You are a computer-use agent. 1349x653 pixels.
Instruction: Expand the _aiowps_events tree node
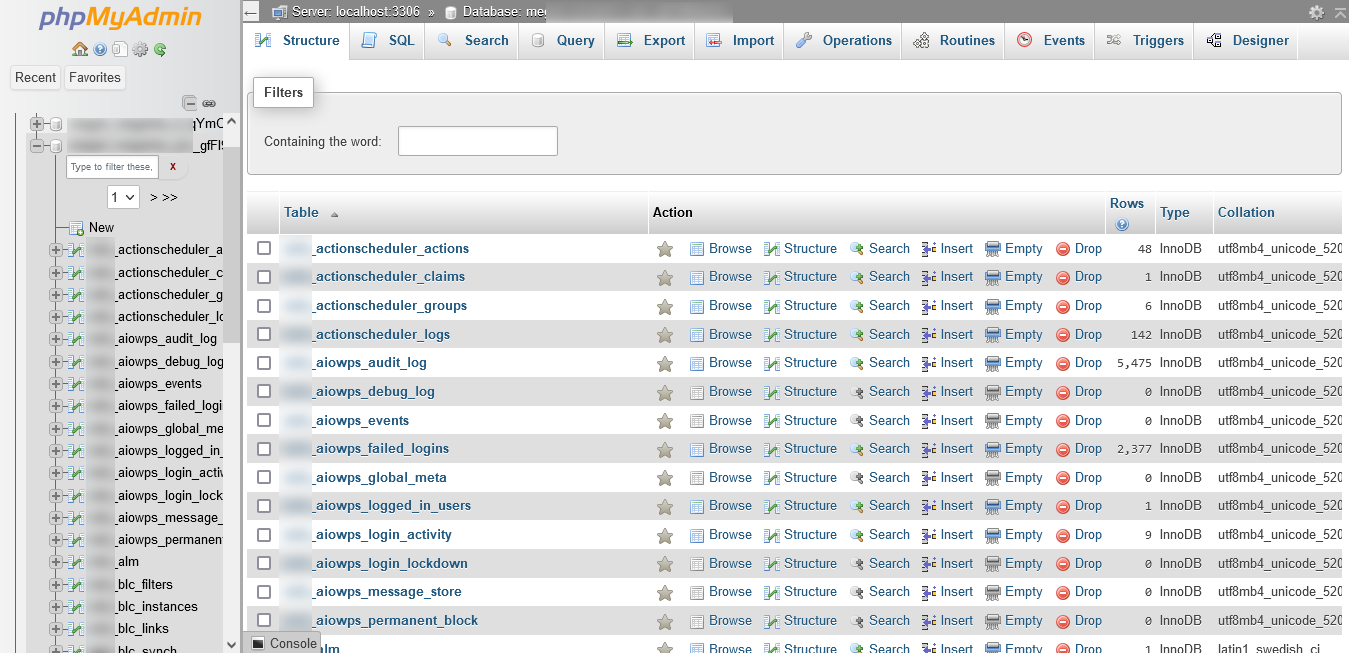[56, 384]
